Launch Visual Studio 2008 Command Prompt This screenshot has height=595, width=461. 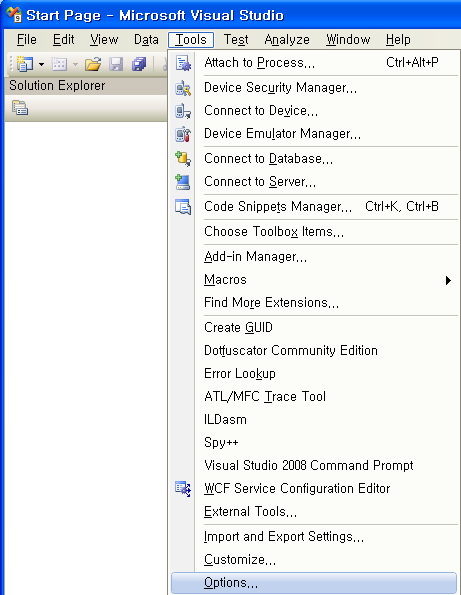[x=308, y=466]
